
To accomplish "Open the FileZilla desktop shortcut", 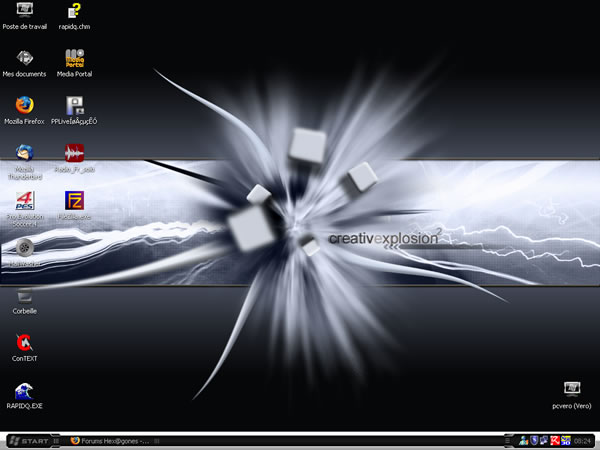I will click(74, 200).
